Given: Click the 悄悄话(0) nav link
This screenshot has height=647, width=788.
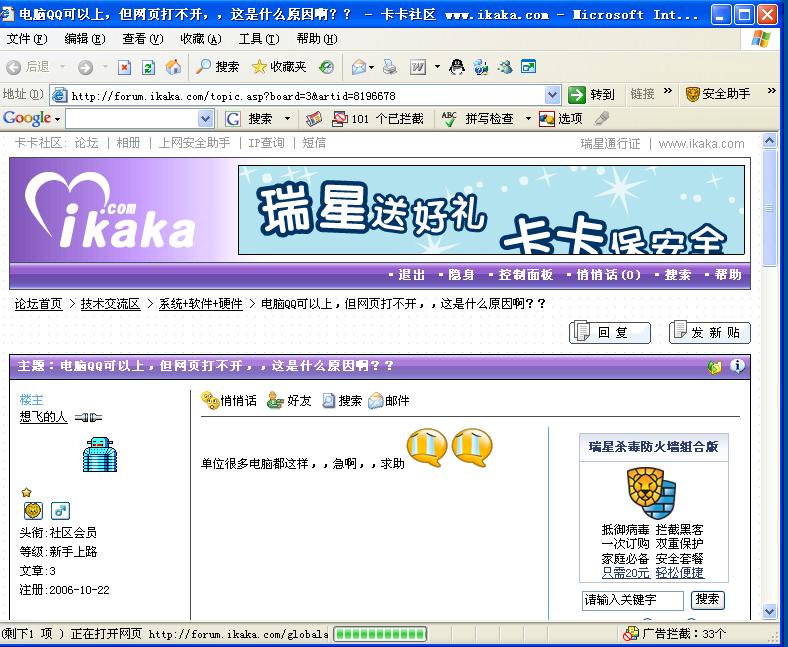Looking at the screenshot, I should click(608, 274).
